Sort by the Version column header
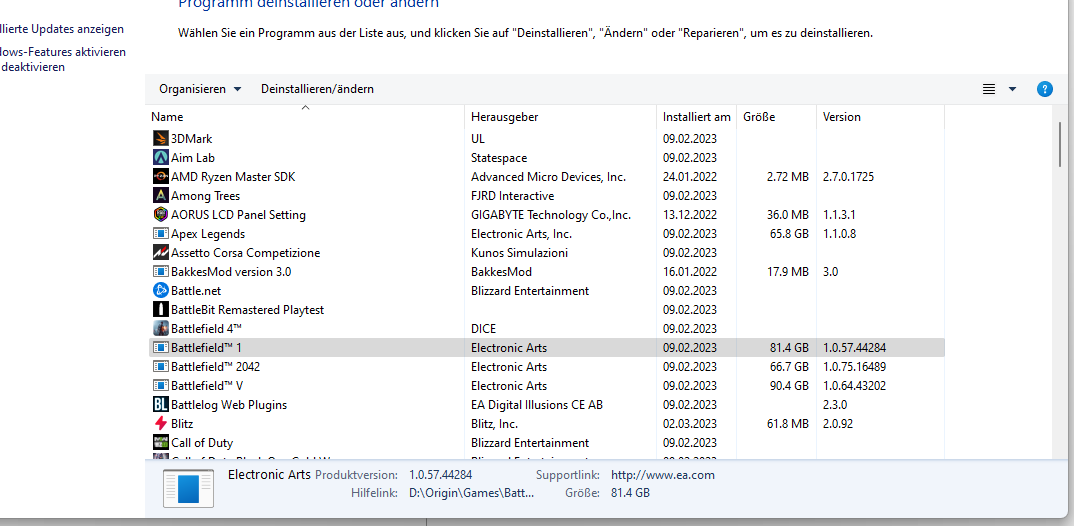 tap(880, 117)
